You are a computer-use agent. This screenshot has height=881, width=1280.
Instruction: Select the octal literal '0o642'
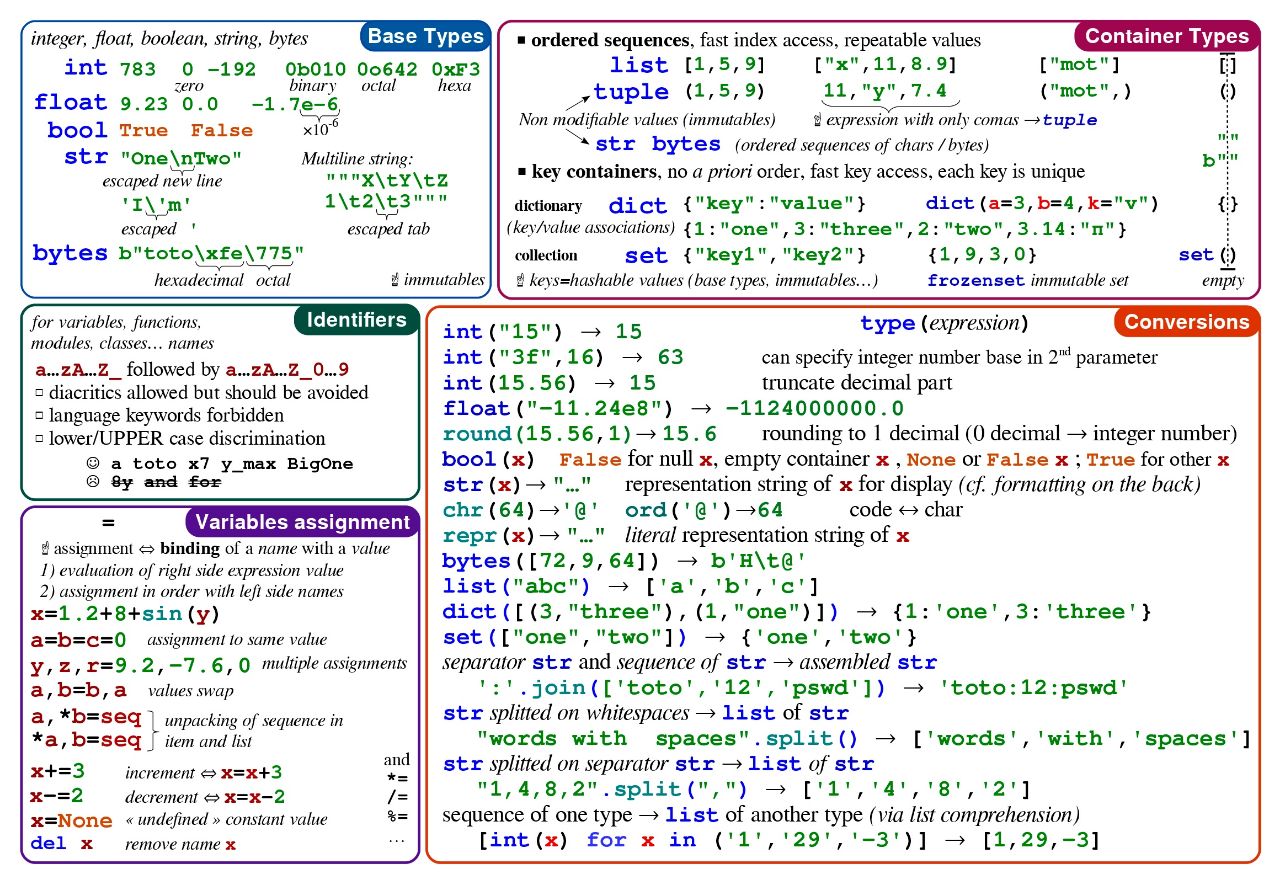tap(389, 69)
